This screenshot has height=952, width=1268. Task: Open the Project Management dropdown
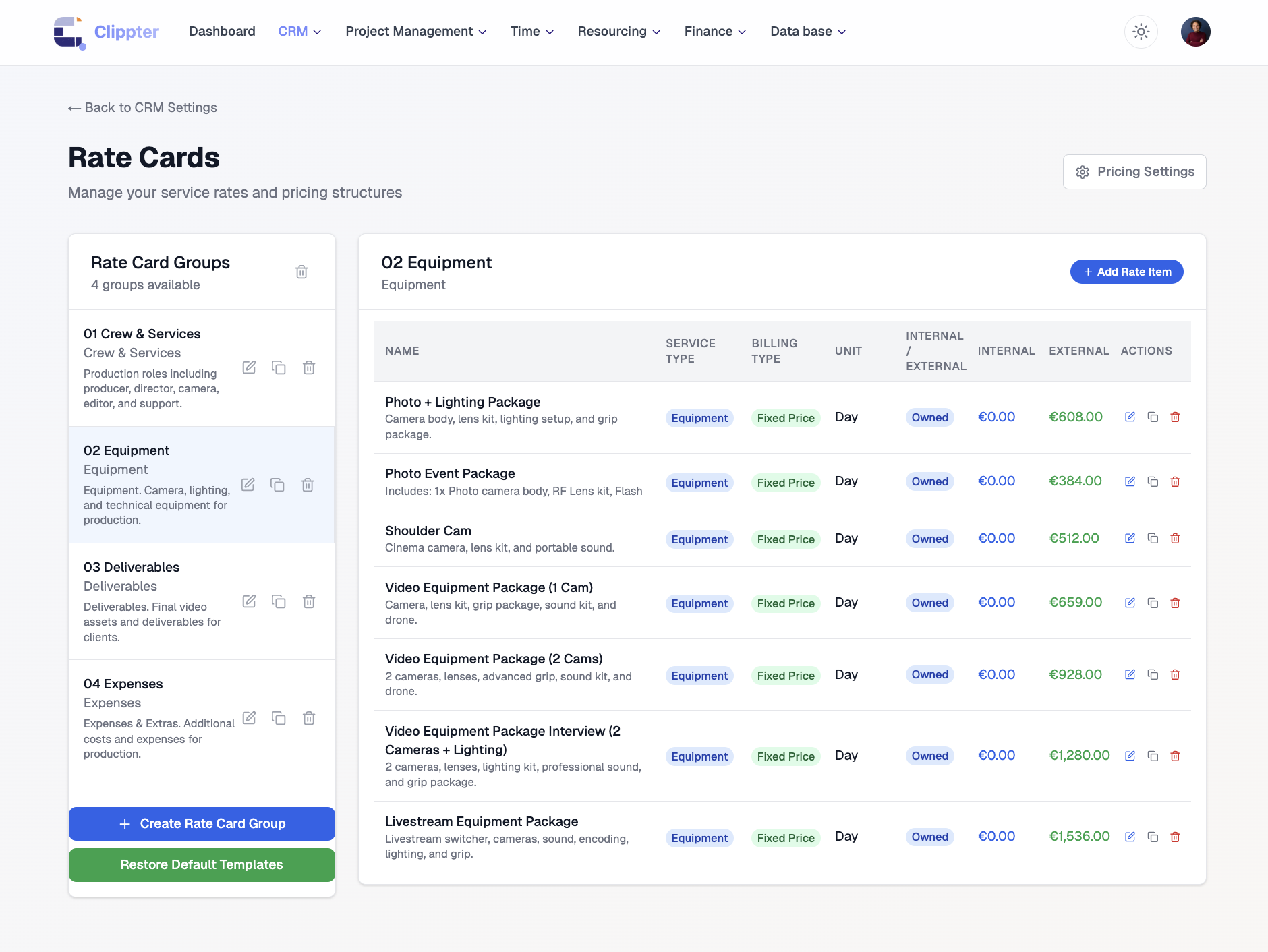point(415,32)
